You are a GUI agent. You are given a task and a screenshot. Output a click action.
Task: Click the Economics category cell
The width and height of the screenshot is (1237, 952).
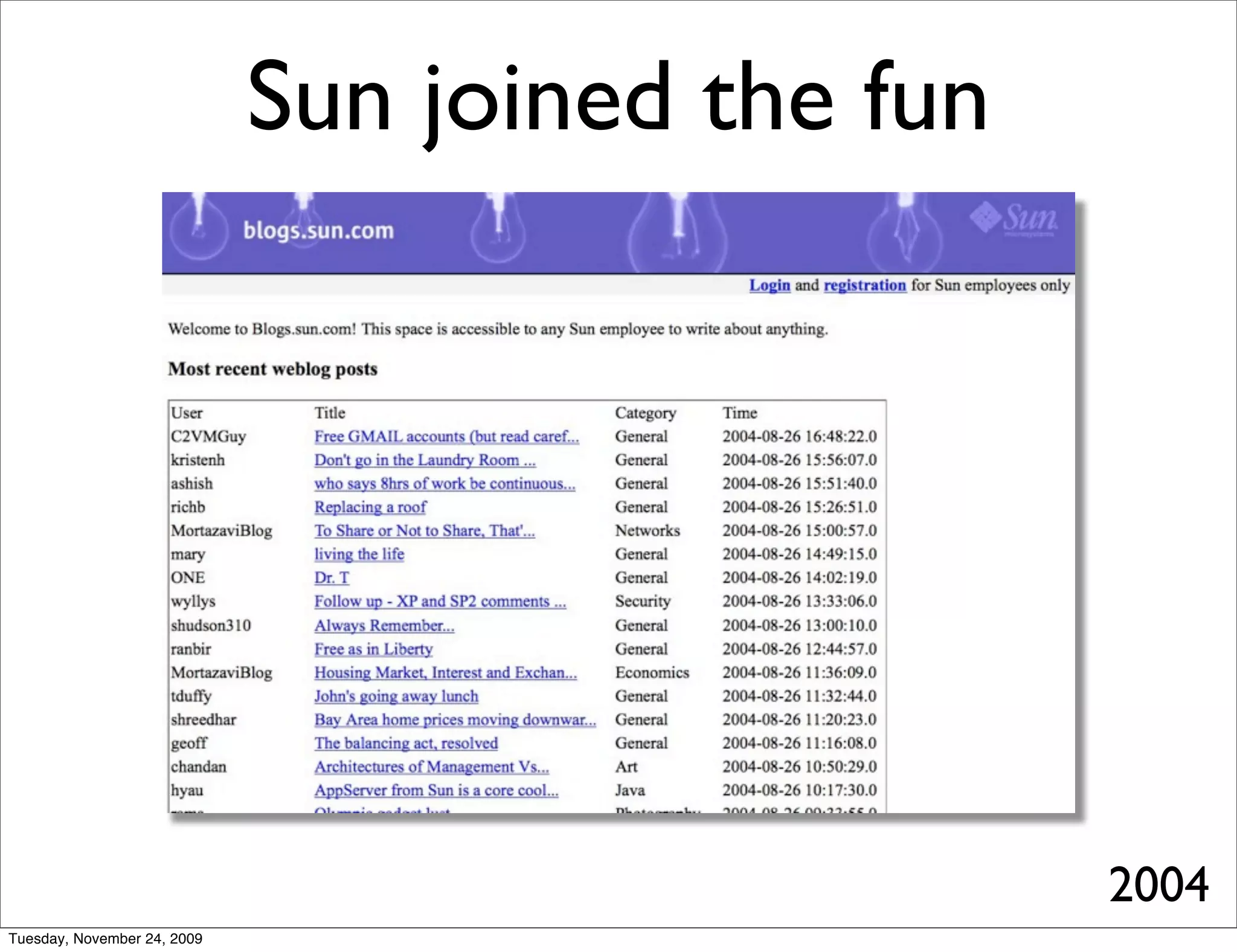coord(652,673)
